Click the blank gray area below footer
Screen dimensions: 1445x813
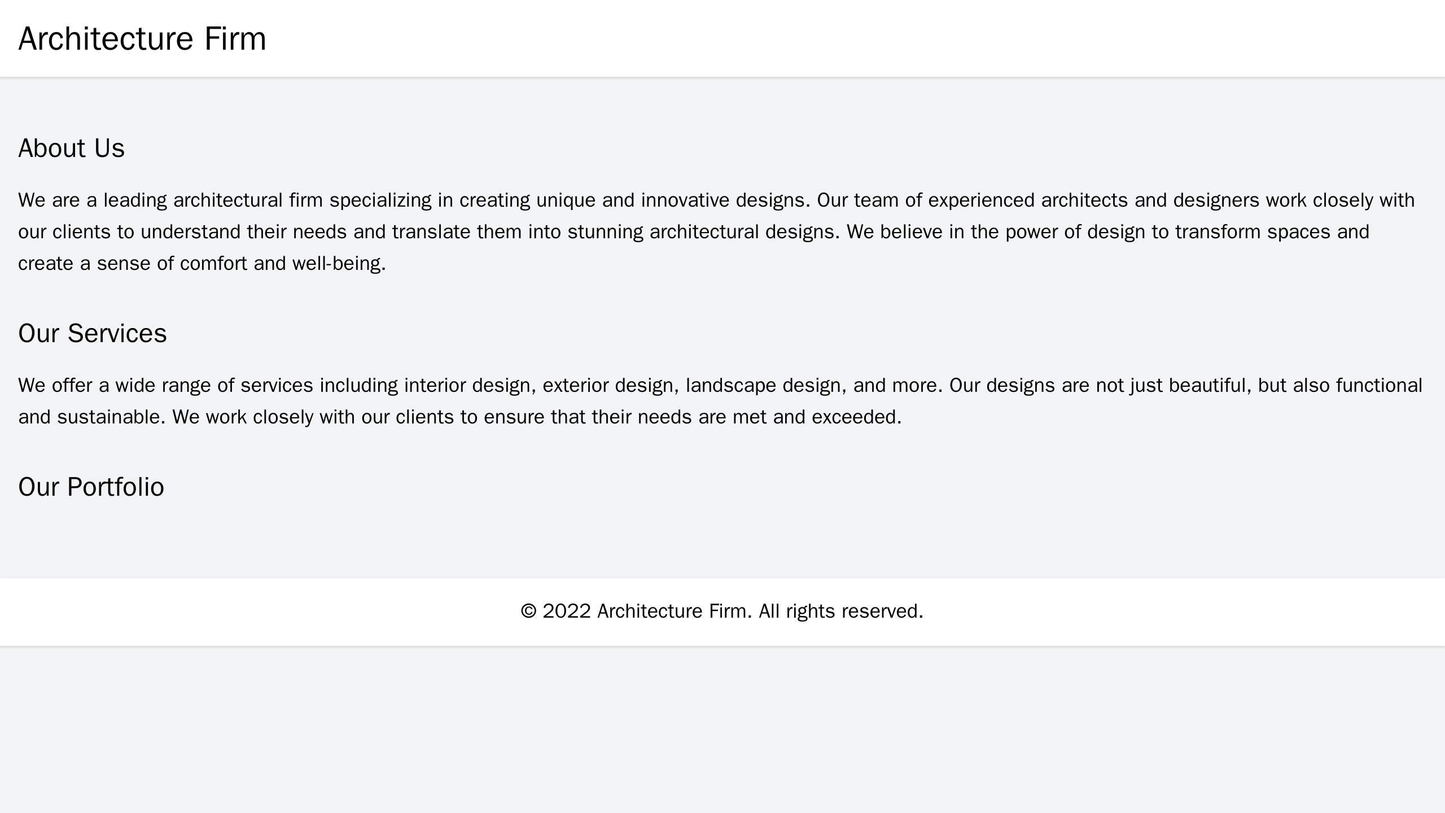point(722,730)
